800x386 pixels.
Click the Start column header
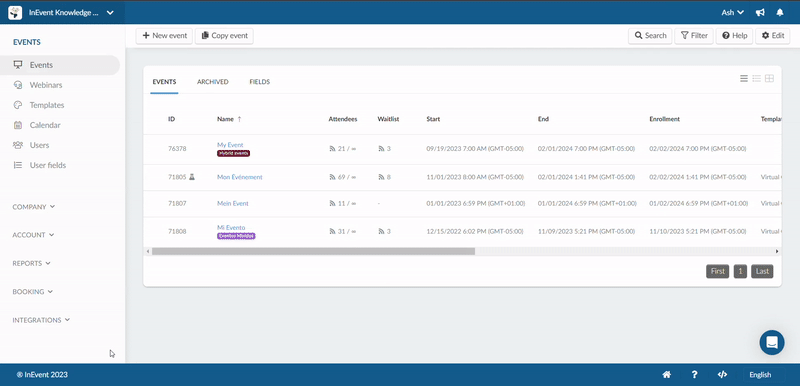[x=433, y=119]
